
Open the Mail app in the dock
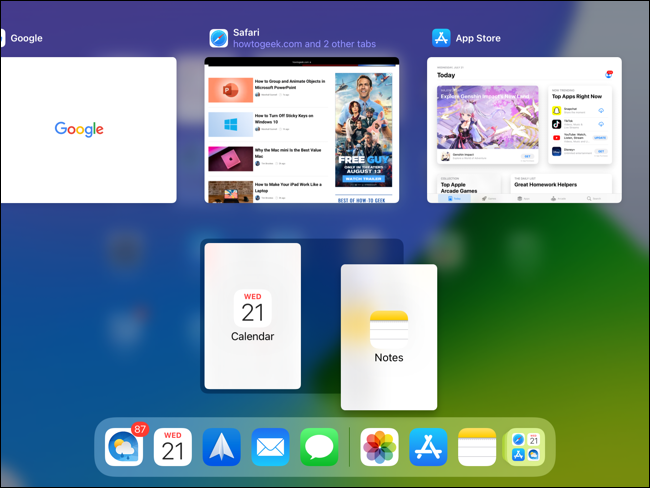point(270,447)
